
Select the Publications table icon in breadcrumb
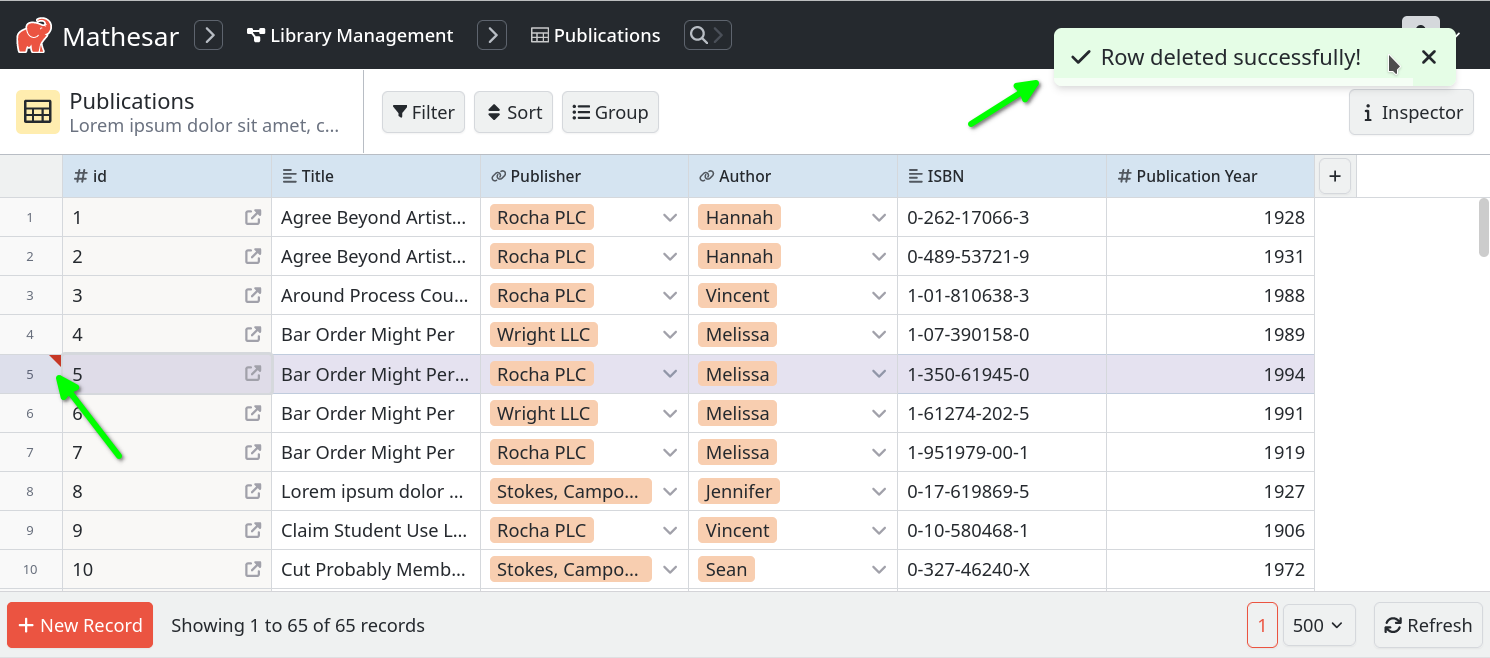[x=539, y=35]
